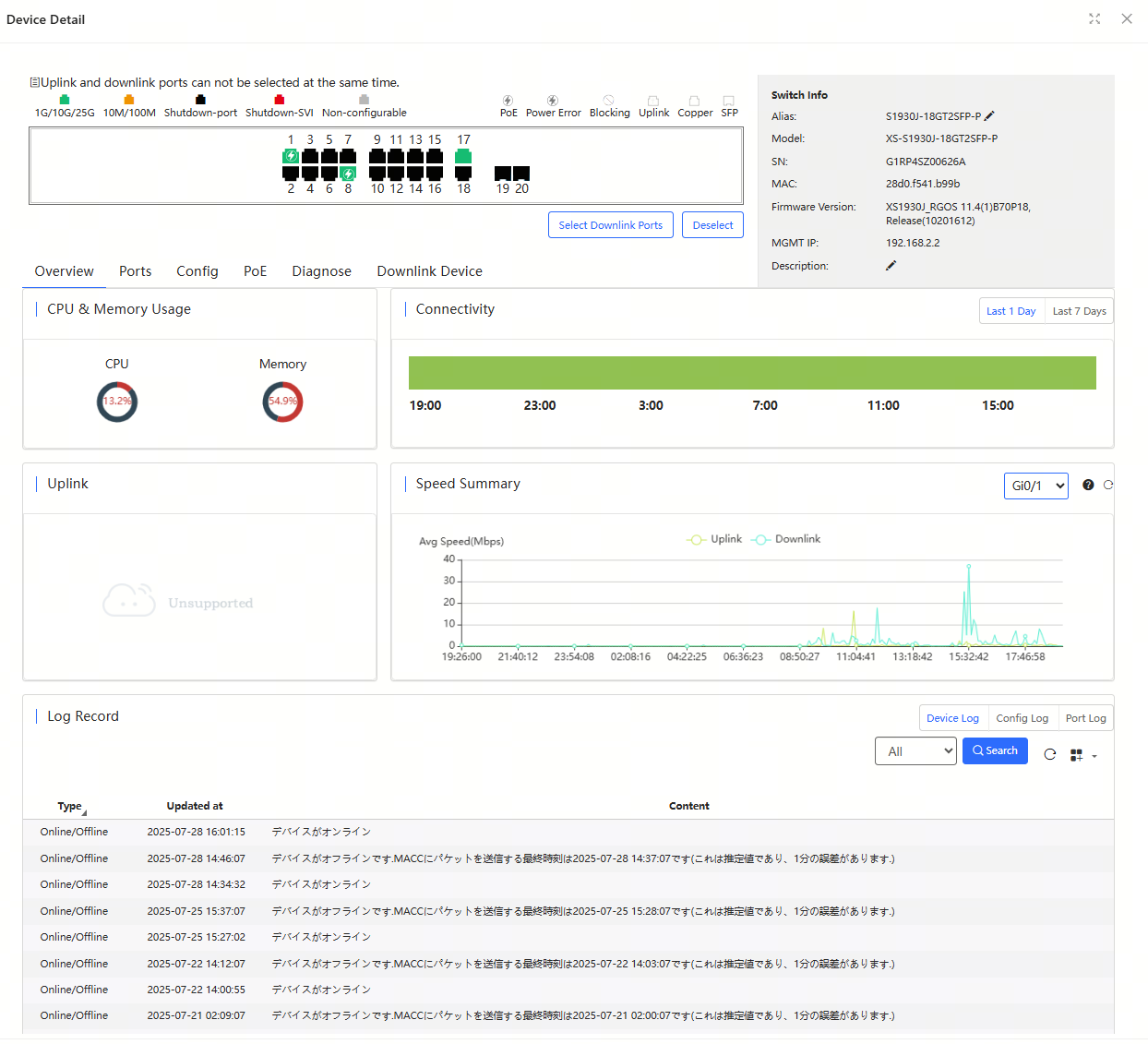
Task: Select SFP port 20 on the switch panel
Action: pyautogui.click(x=521, y=174)
